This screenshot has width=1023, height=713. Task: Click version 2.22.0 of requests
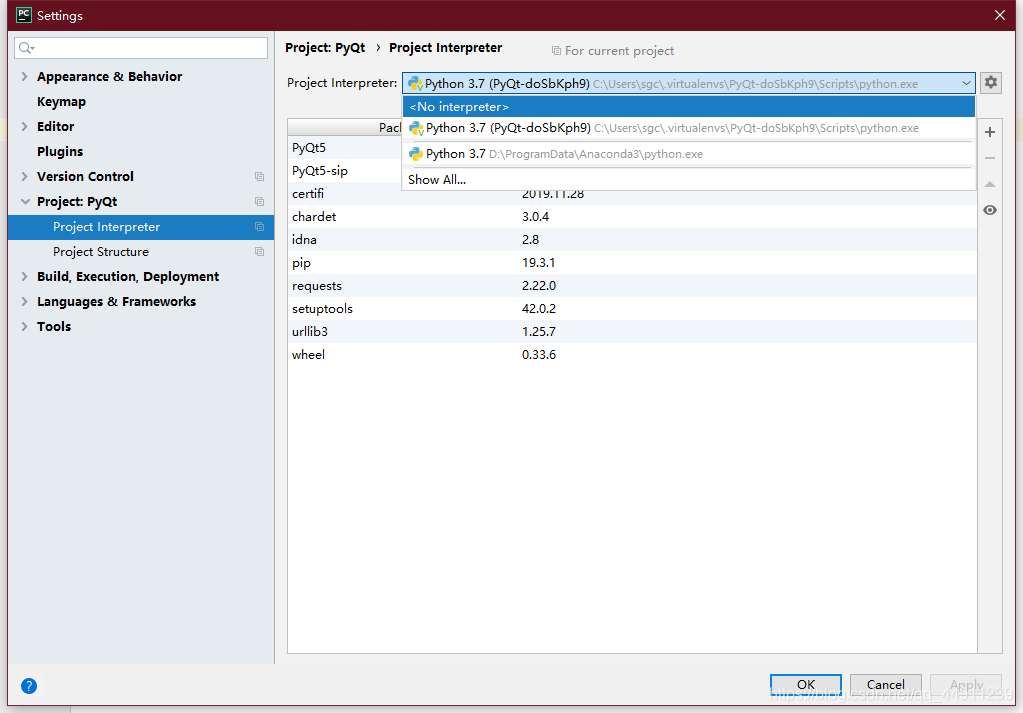539,286
